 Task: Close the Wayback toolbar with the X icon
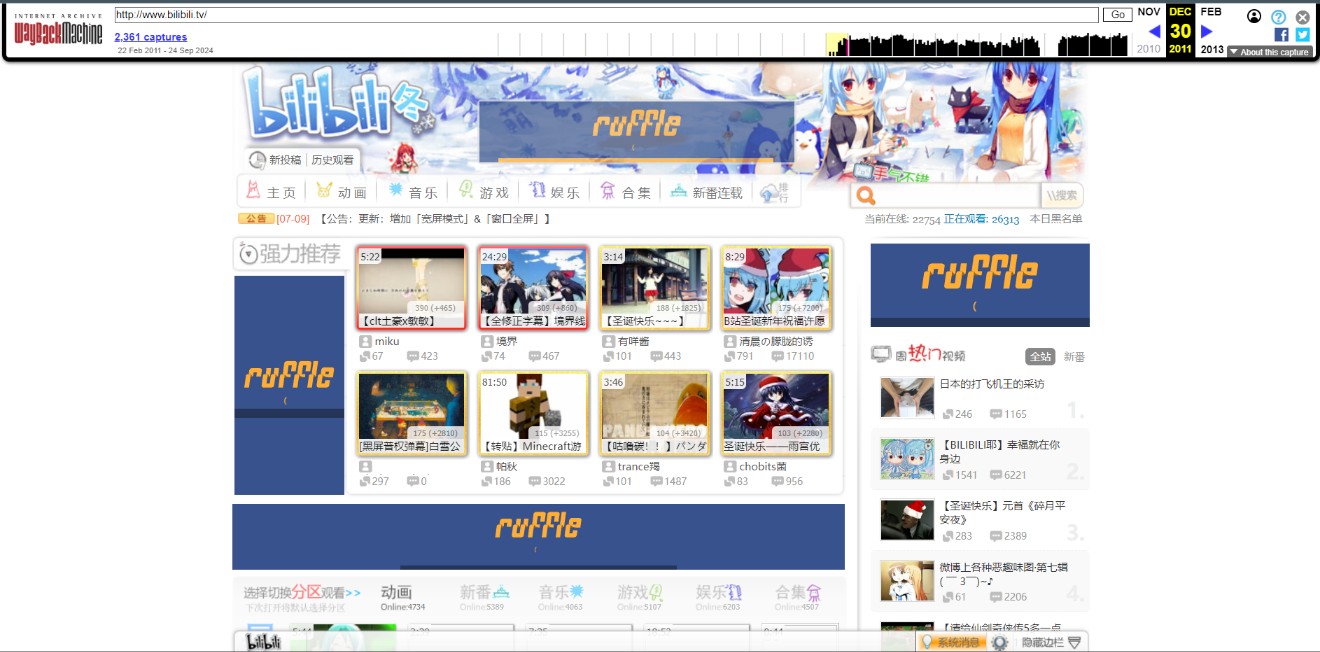pyautogui.click(x=1302, y=17)
